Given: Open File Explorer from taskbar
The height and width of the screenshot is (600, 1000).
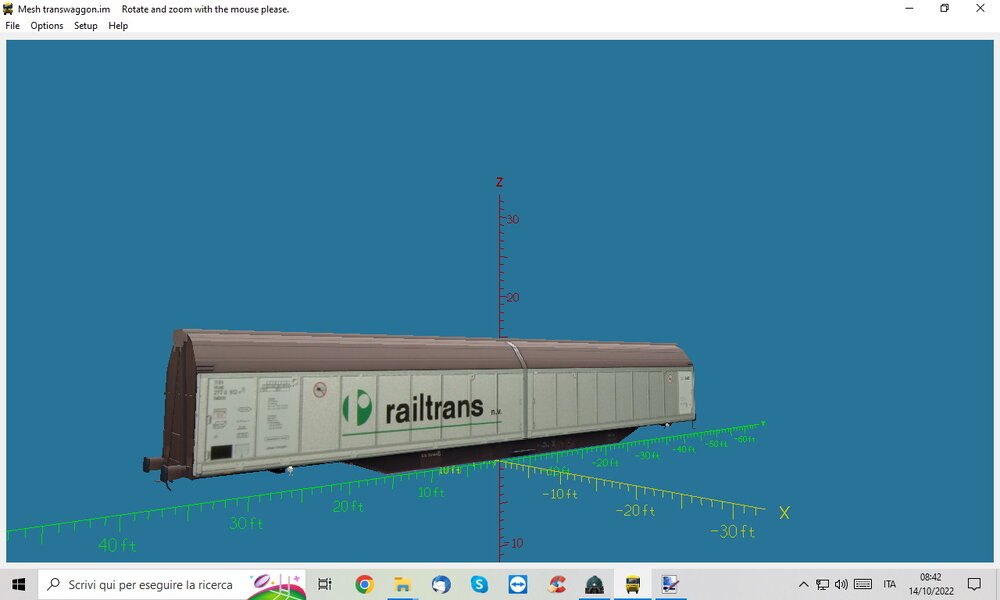Looking at the screenshot, I should click(402, 584).
